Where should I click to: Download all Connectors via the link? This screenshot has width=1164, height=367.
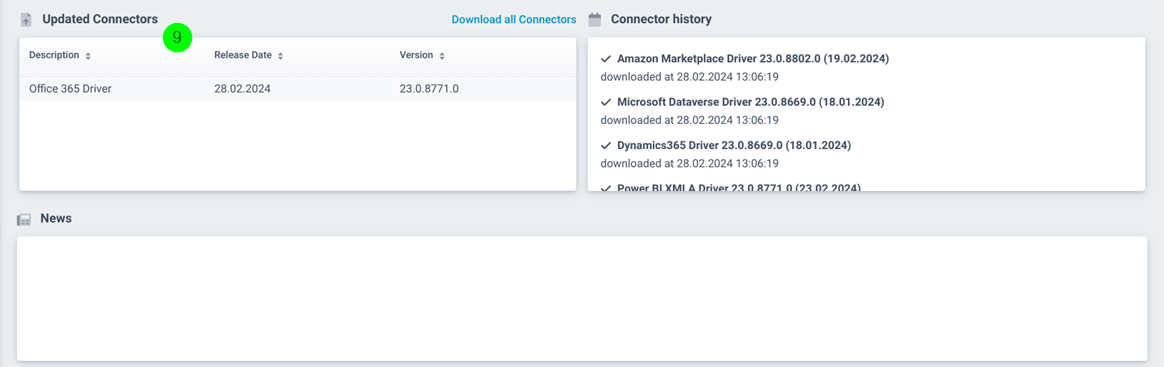pos(514,19)
